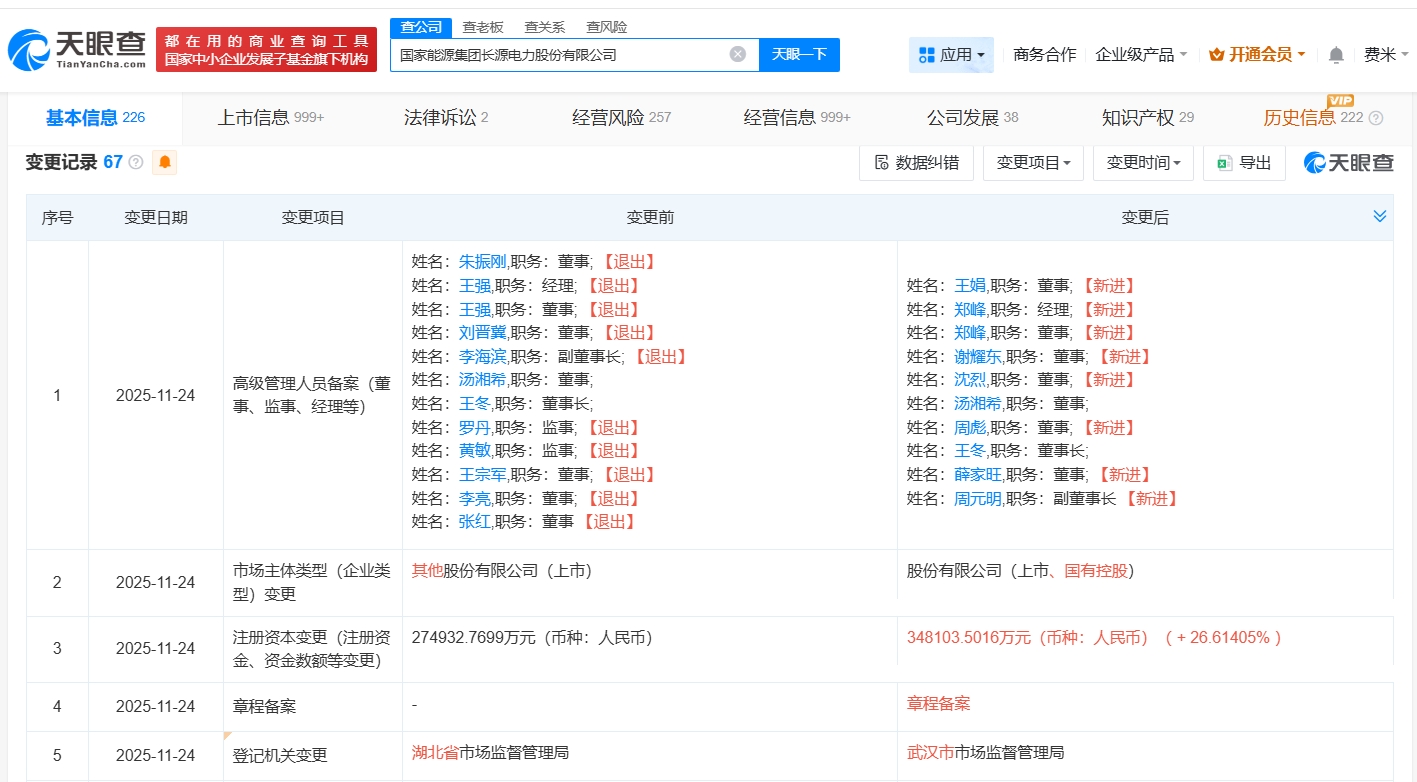Viewport: 1417px width, 782px height.
Task: Click the 数据纠错 button
Action: pyautogui.click(x=916, y=163)
